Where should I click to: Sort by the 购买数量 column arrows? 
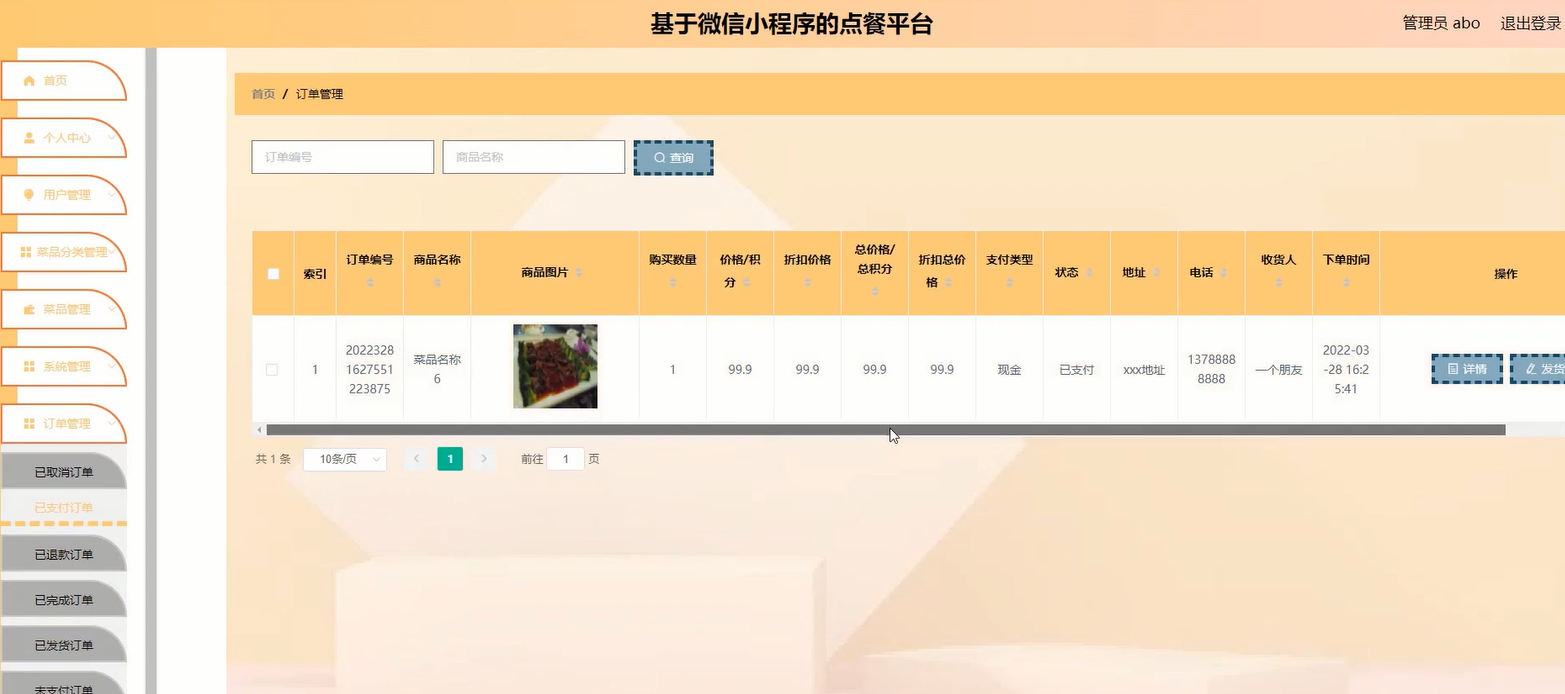tap(672, 283)
